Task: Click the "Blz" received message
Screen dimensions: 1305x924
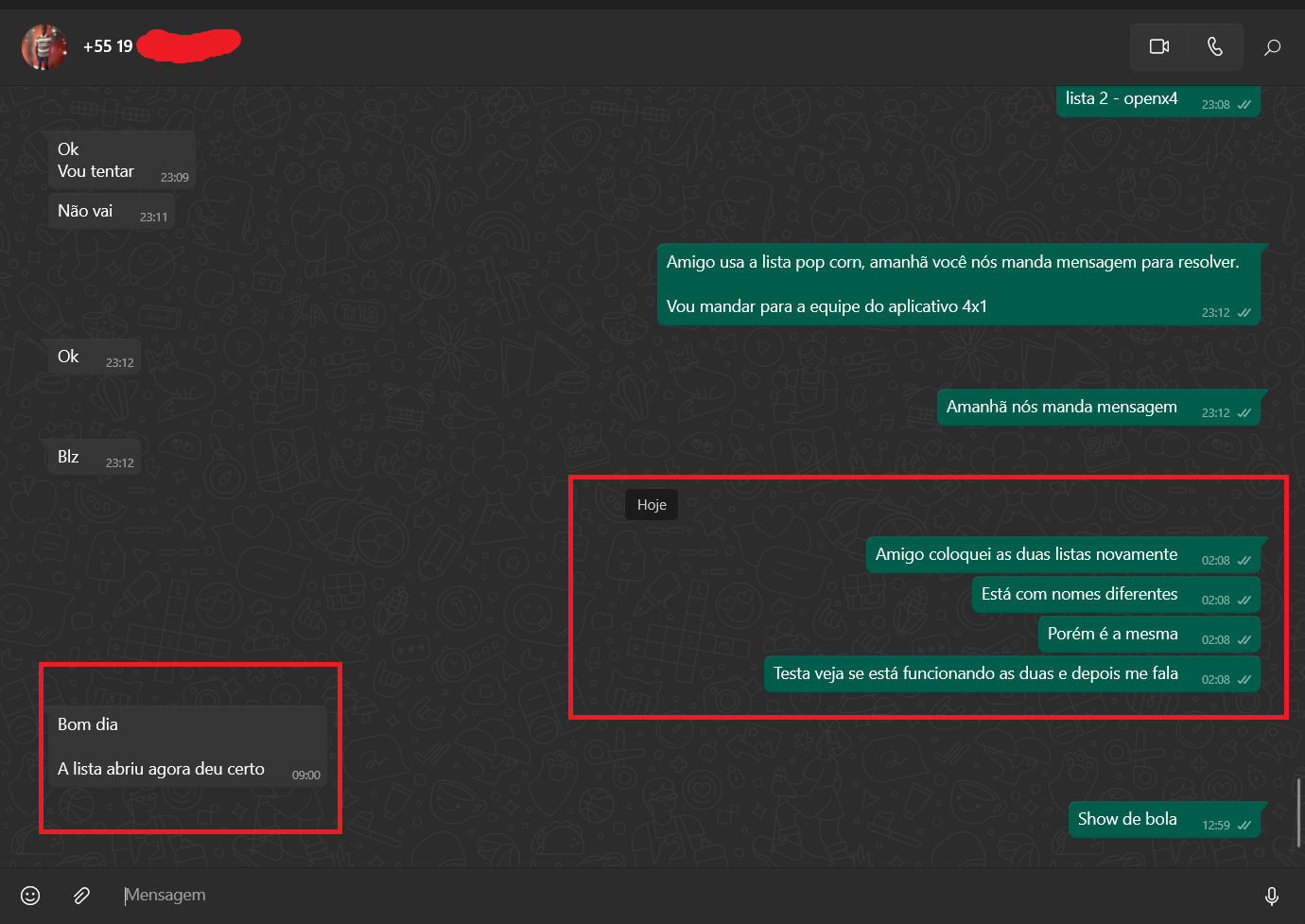Action: click(x=69, y=457)
